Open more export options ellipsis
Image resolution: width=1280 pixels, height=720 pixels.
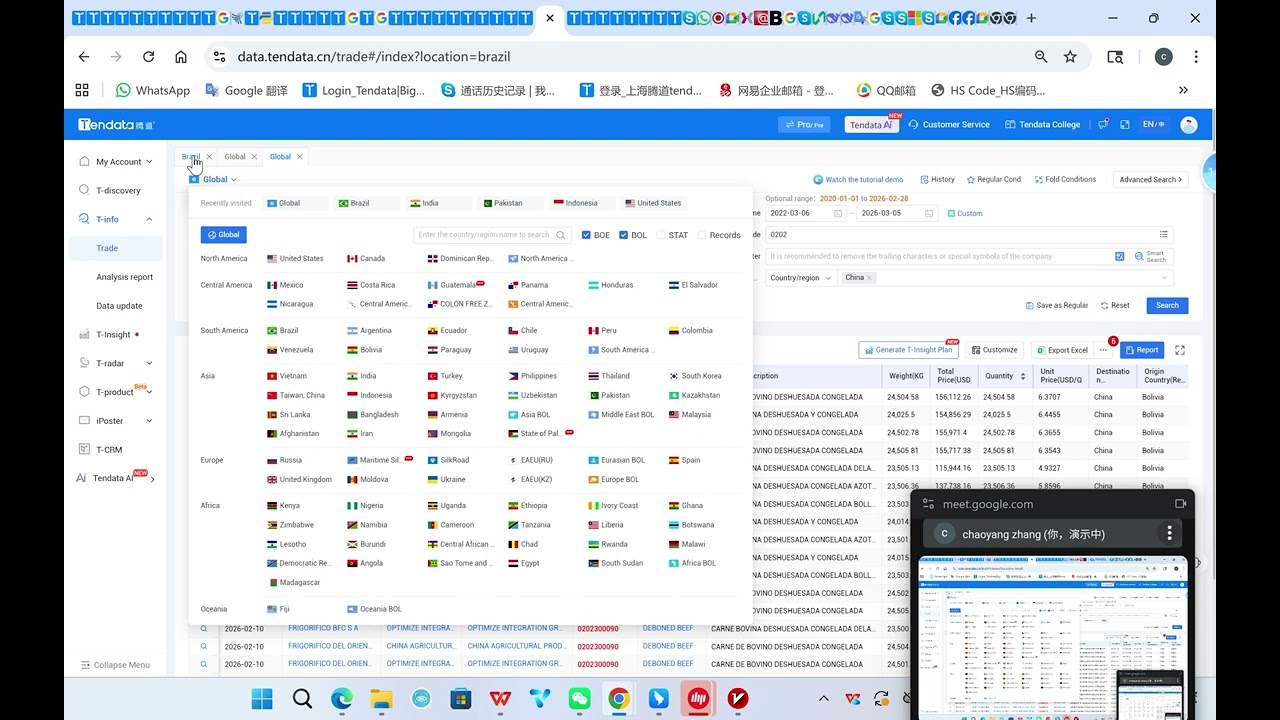coord(1103,350)
